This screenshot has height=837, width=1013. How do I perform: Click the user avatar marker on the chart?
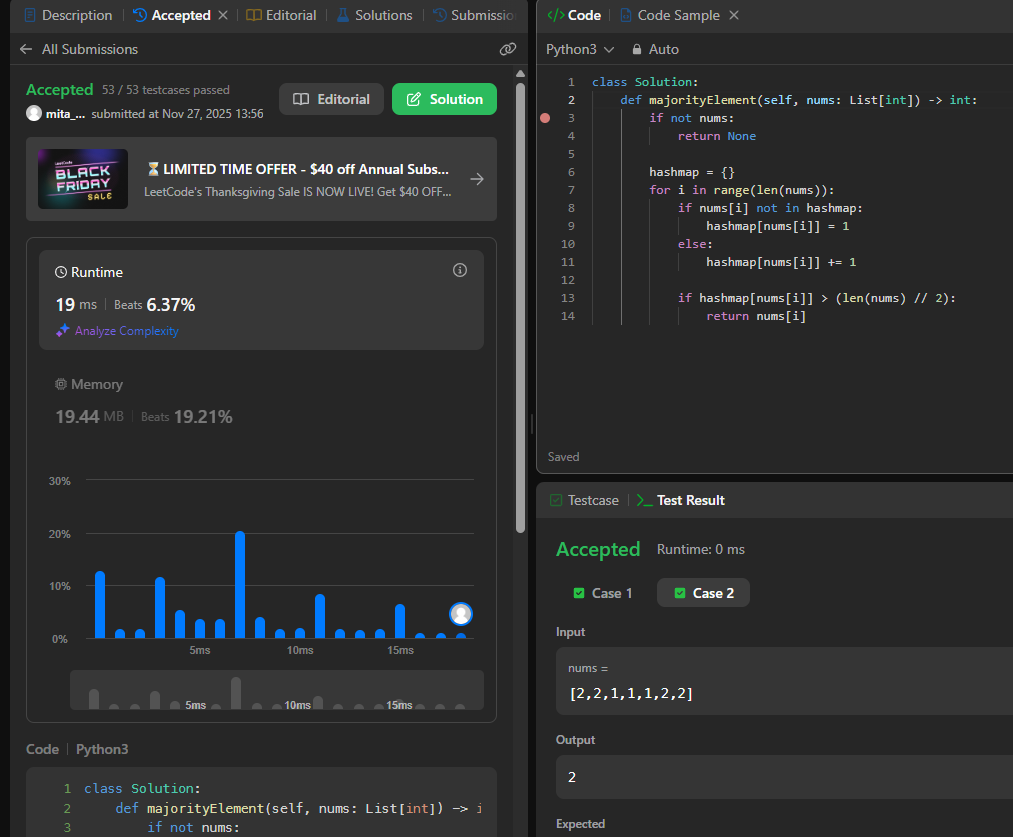click(461, 614)
